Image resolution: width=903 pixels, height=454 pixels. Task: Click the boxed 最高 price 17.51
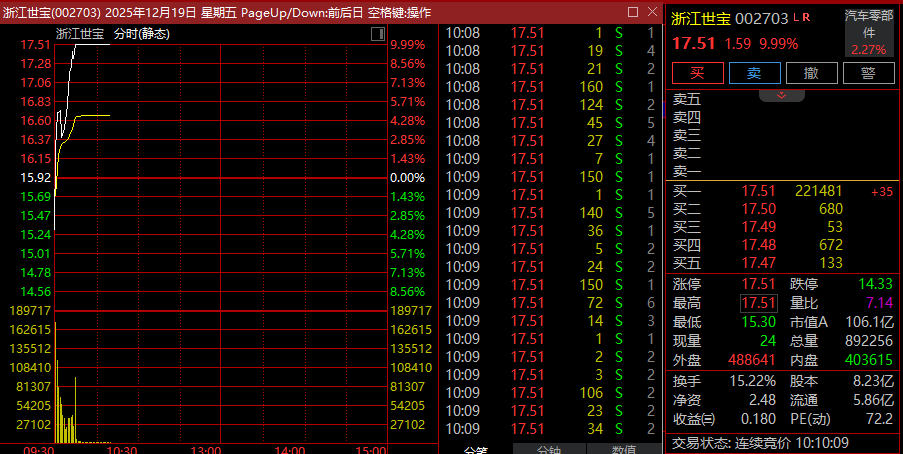758,303
